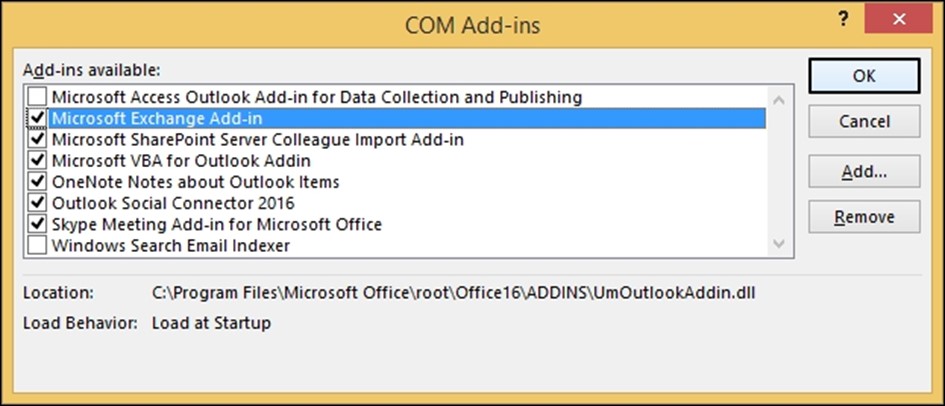This screenshot has height=406, width=945.
Task: Click the Cancel button
Action: pos(864,122)
